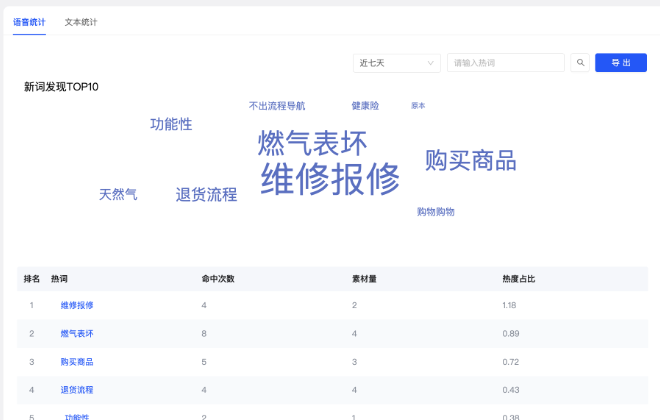Image resolution: width=660 pixels, height=420 pixels.
Task: Open the 购买商品 link in table row 3
Action: pyautogui.click(x=77, y=361)
